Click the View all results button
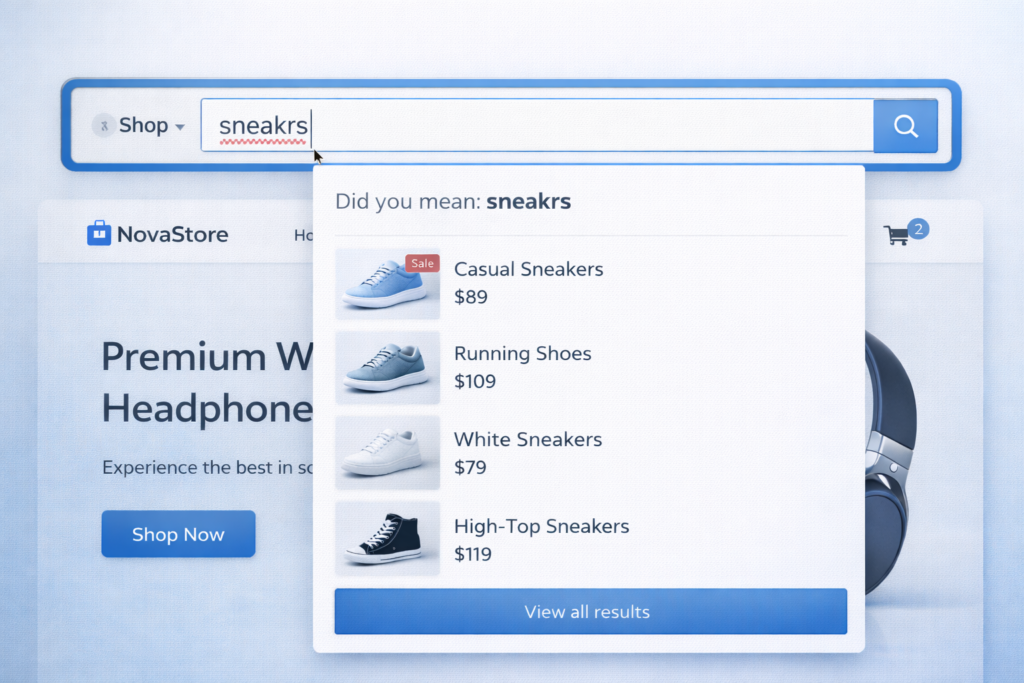Screen dimensions: 1024x683 [x=590, y=611]
